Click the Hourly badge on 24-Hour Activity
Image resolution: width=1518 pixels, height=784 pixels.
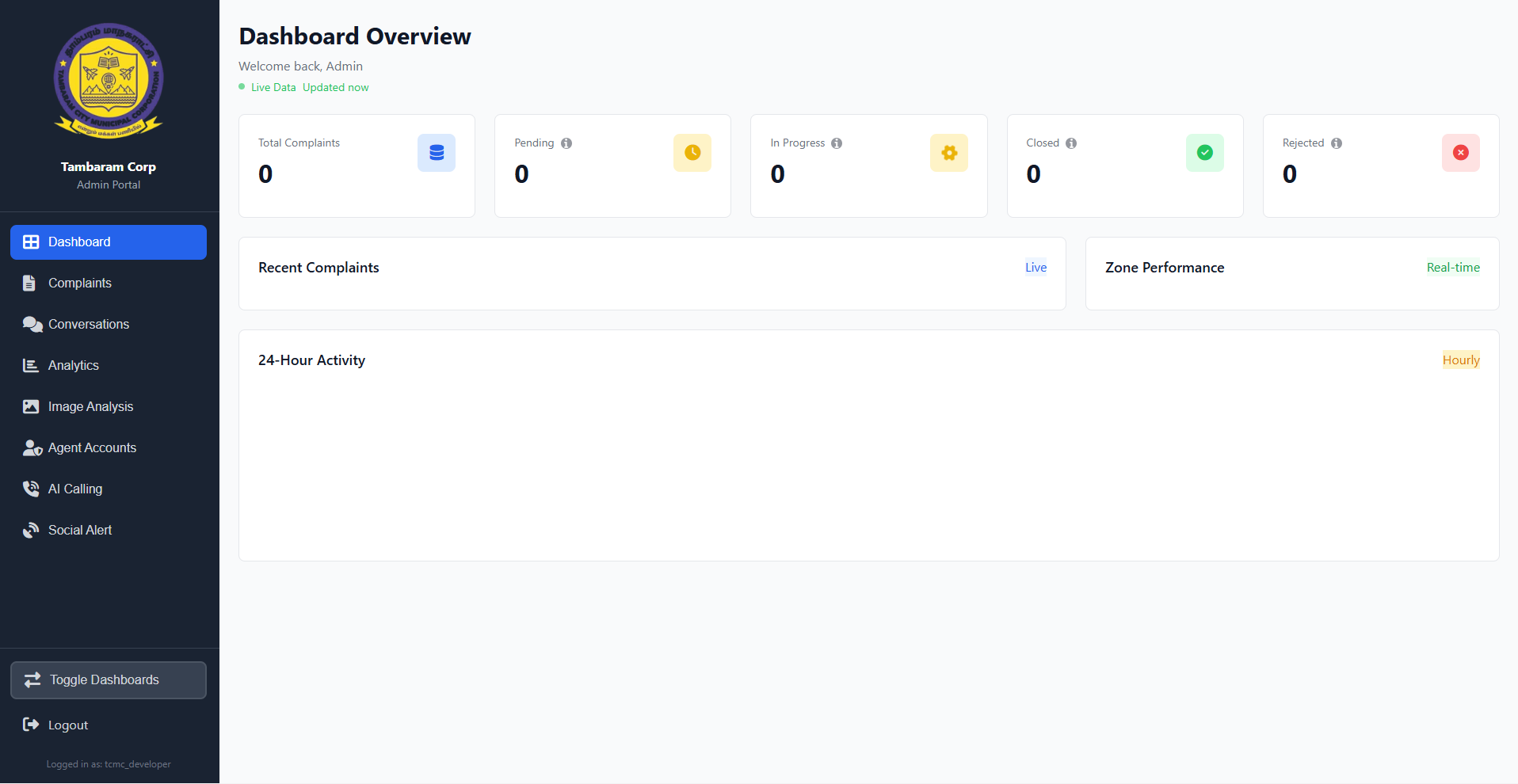pyautogui.click(x=1461, y=360)
